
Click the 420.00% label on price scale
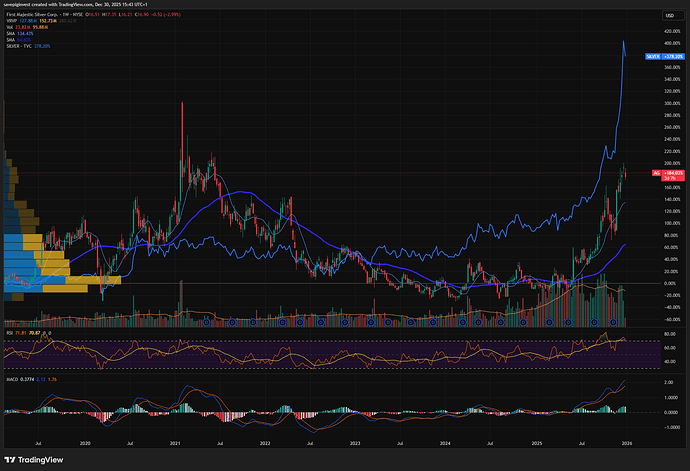tap(662, 31)
